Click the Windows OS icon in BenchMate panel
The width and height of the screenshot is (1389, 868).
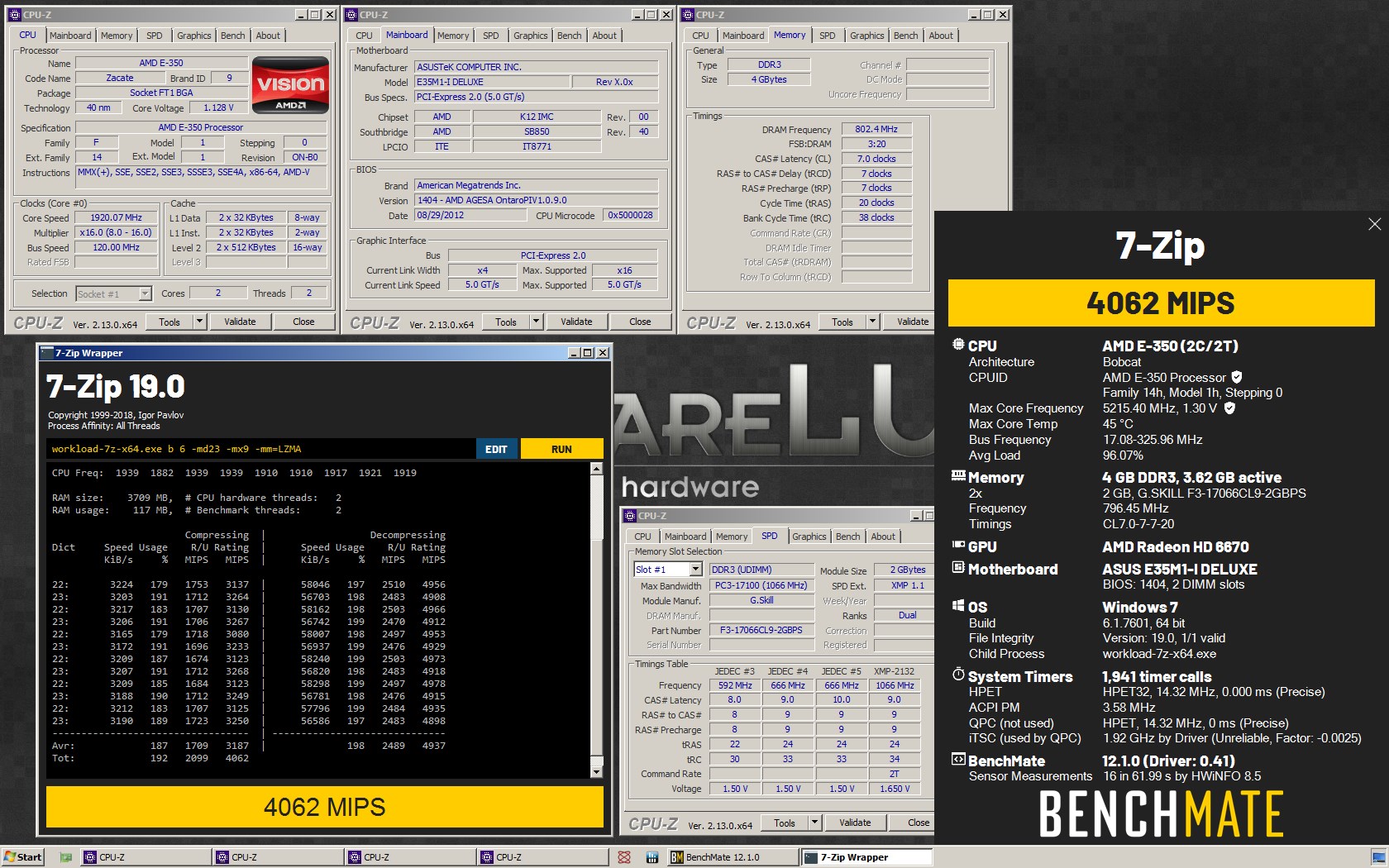point(957,606)
